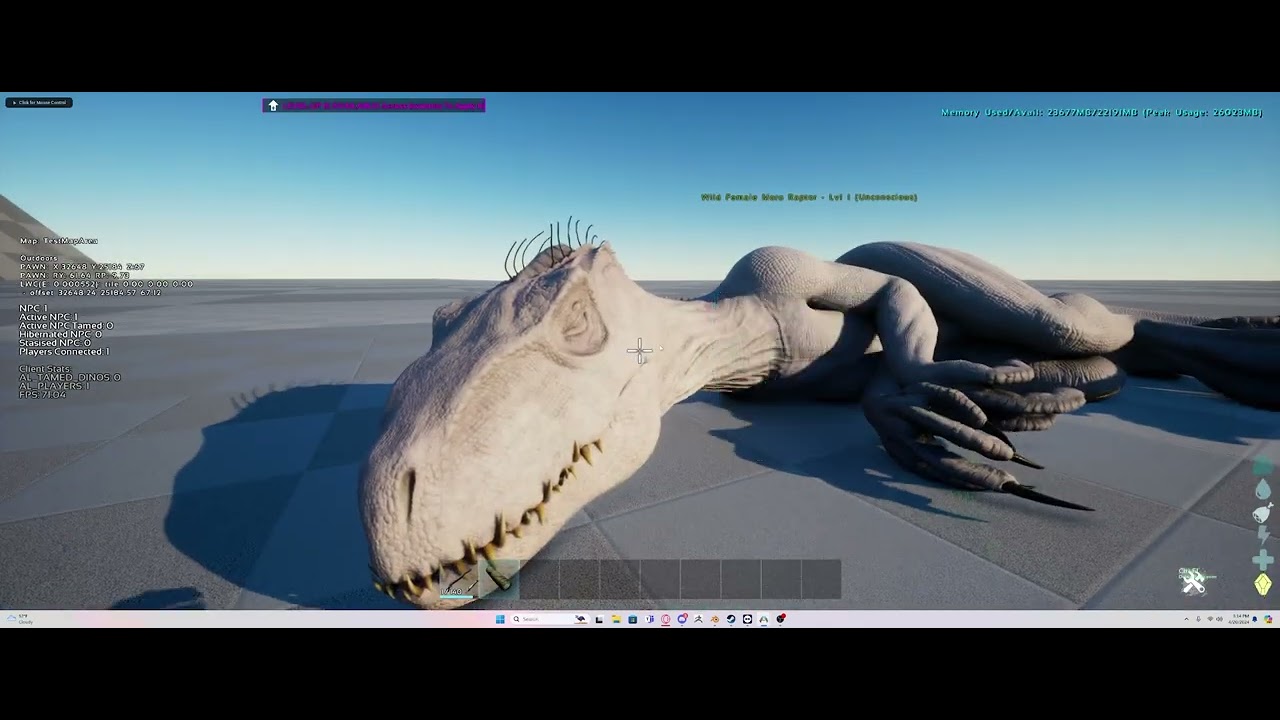This screenshot has width=1280, height=720.
Task: Click the 'FPS: 71.04' counter
Action: [x=43, y=395]
